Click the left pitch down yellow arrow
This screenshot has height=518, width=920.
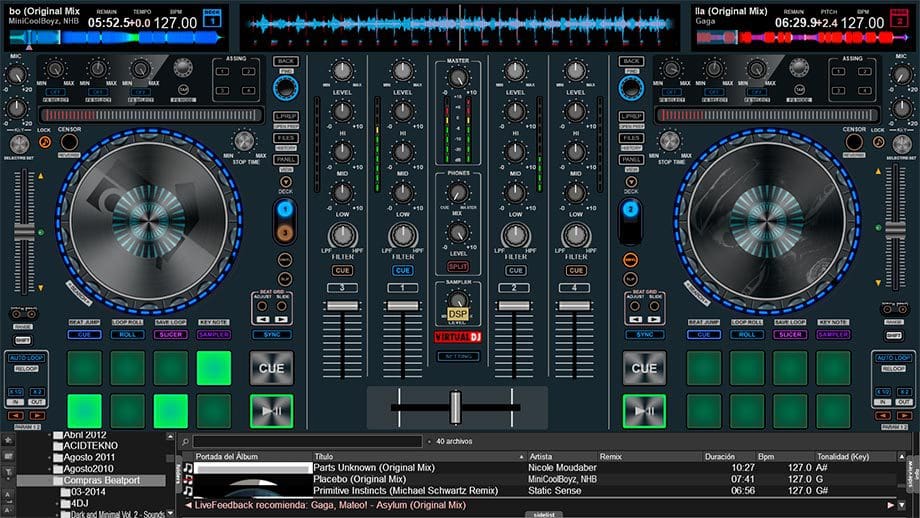40,288
